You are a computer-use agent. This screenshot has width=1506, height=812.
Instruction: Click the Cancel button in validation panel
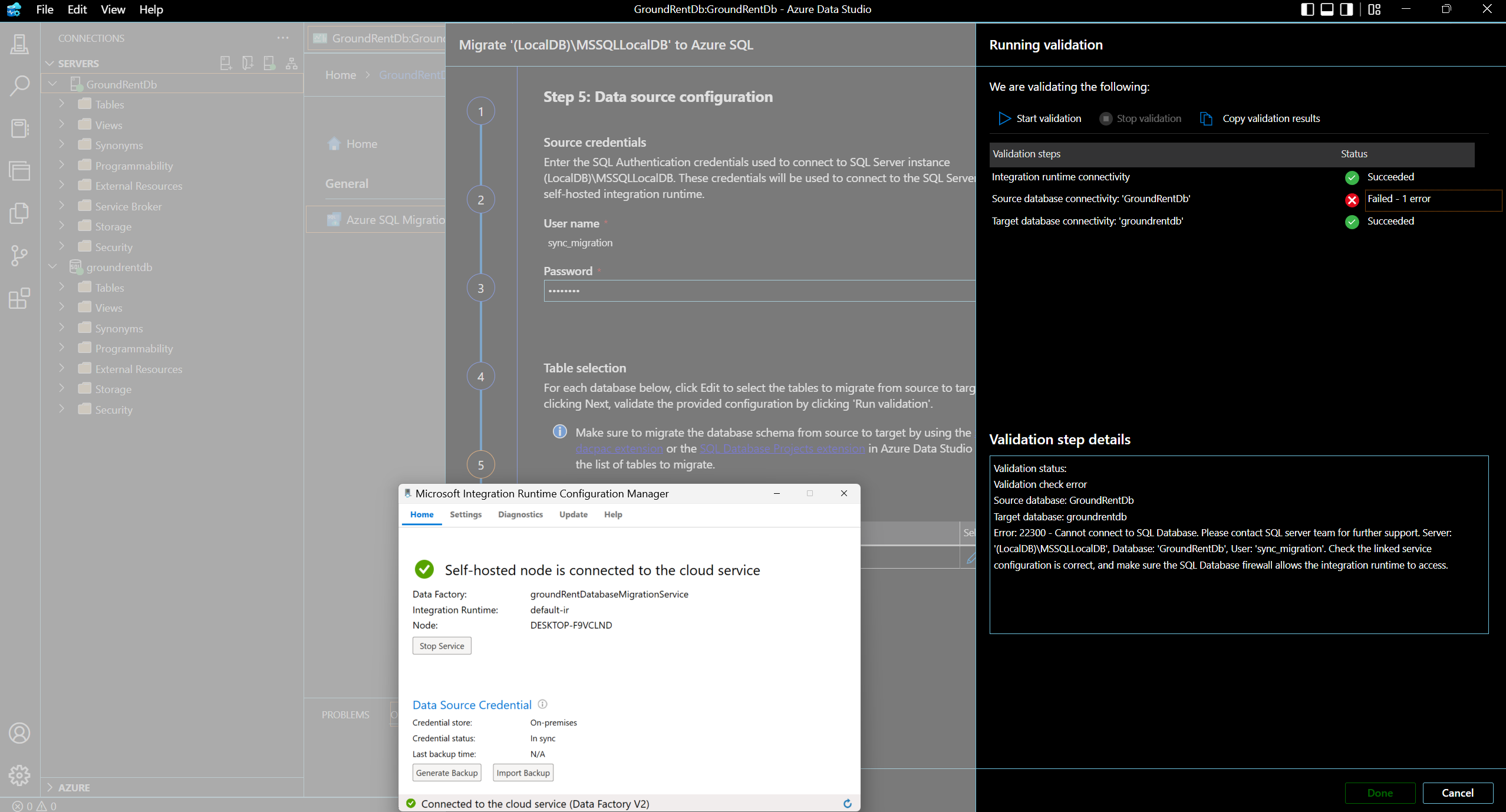(x=1457, y=793)
